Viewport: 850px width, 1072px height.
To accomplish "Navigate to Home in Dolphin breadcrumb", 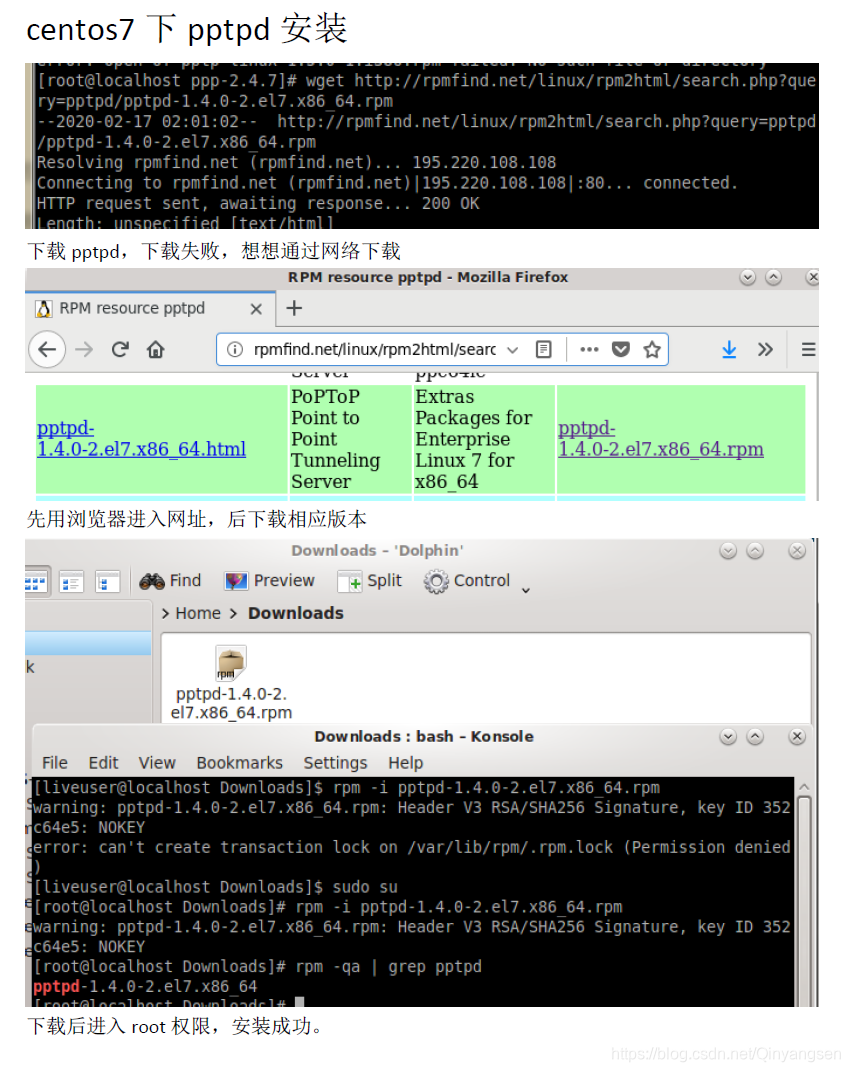I will click(x=198, y=613).
